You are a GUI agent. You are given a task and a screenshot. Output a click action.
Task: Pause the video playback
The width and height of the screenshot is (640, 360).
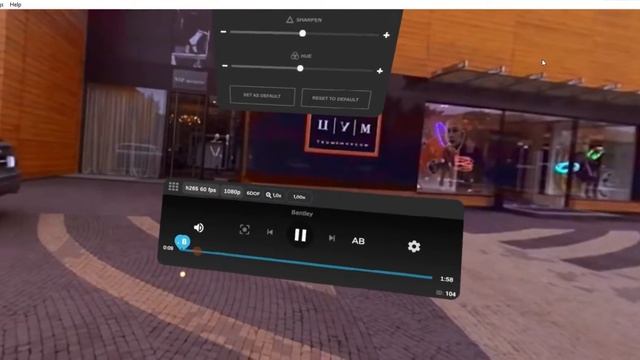click(x=300, y=235)
